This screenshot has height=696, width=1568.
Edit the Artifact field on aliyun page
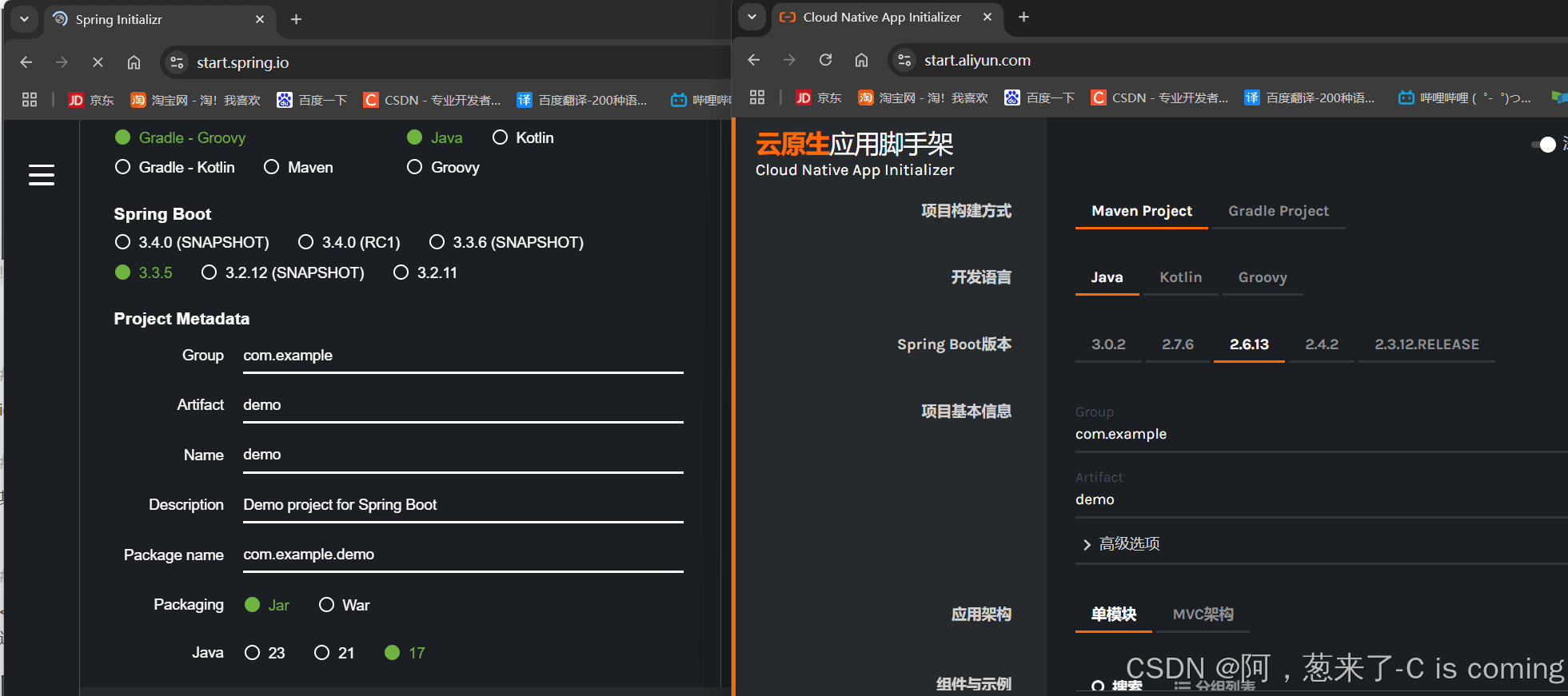point(1321,499)
